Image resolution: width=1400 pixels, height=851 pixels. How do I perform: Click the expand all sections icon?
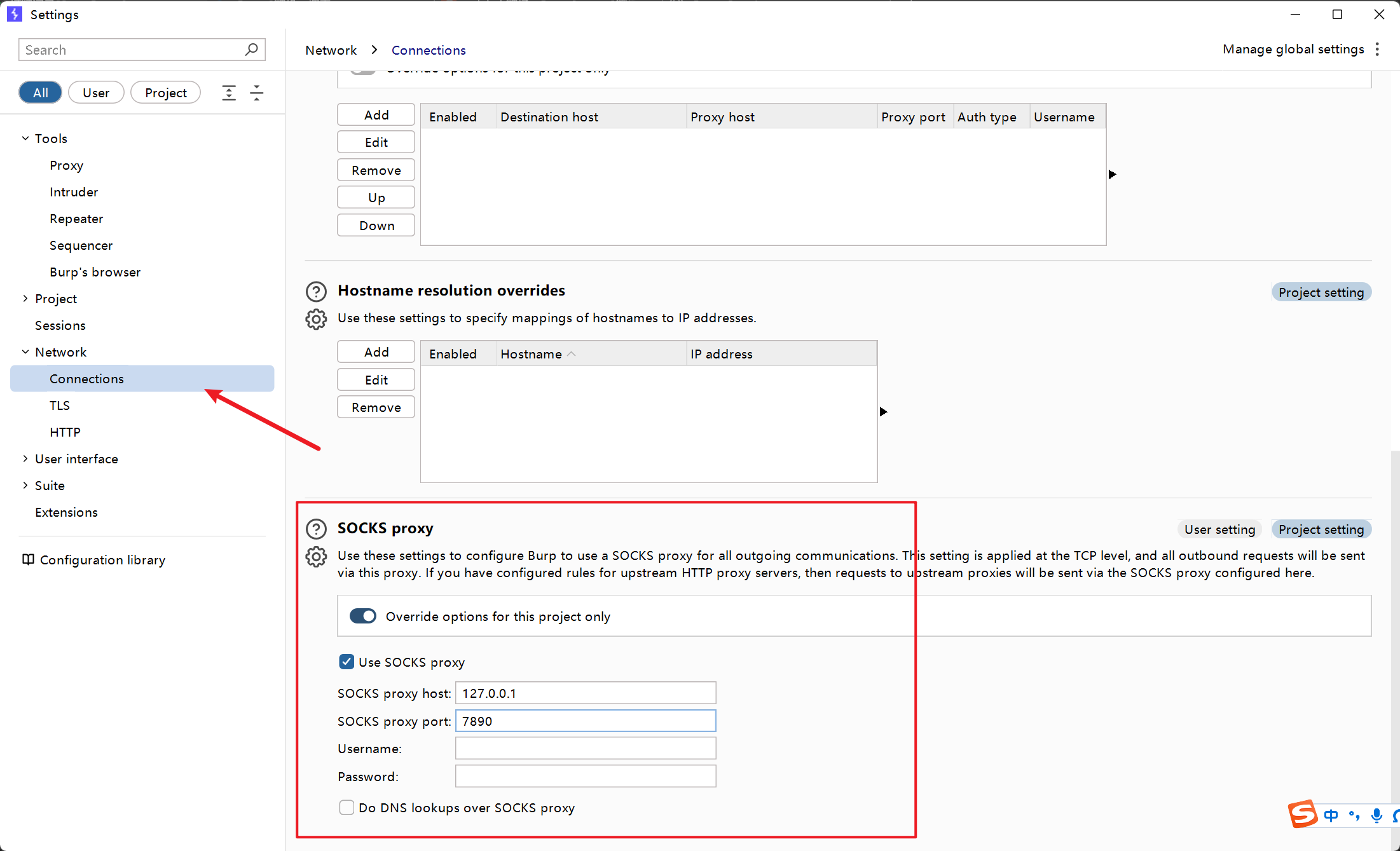229,93
